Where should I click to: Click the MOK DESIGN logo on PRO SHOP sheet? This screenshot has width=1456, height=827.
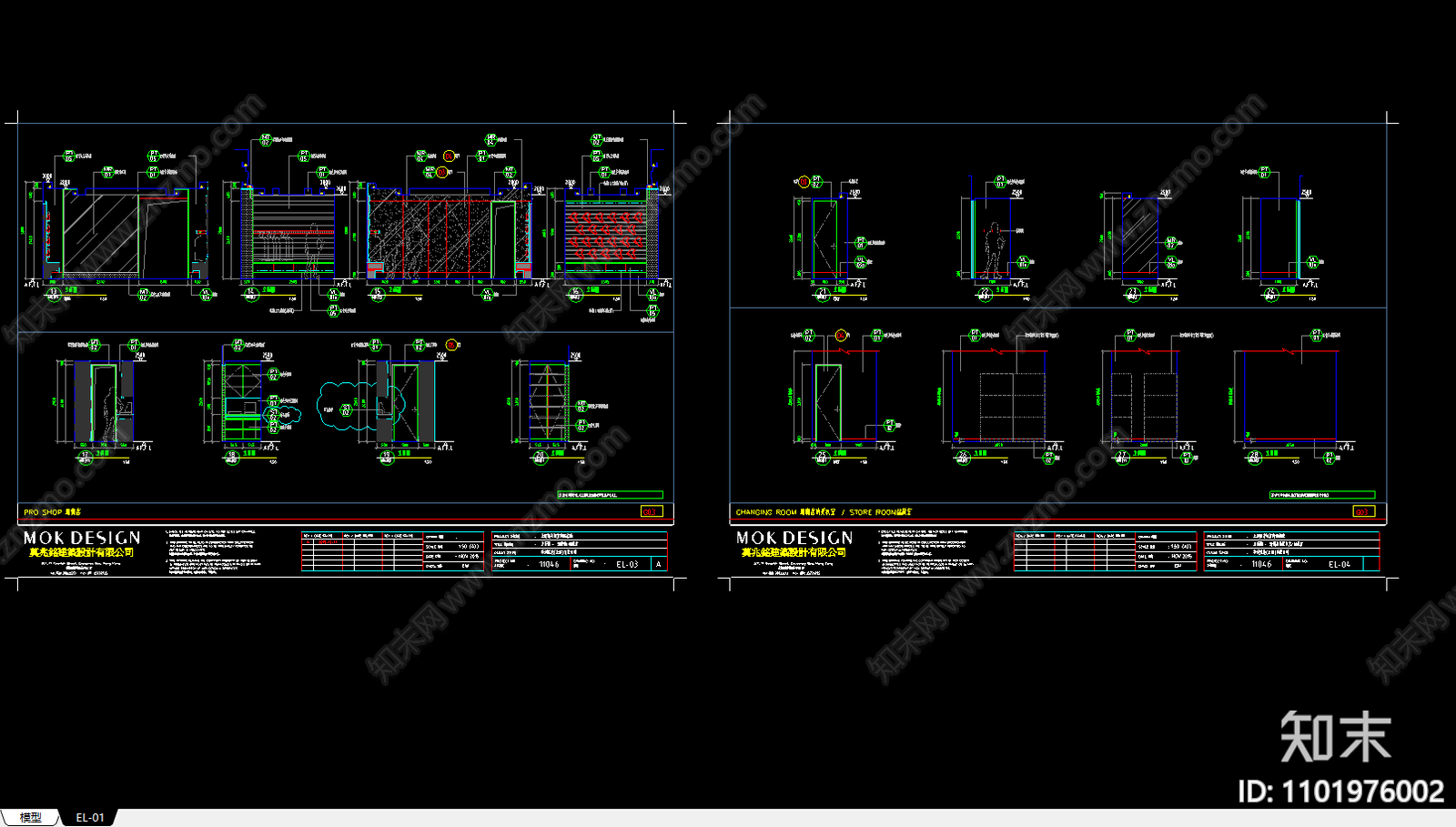pos(82,539)
